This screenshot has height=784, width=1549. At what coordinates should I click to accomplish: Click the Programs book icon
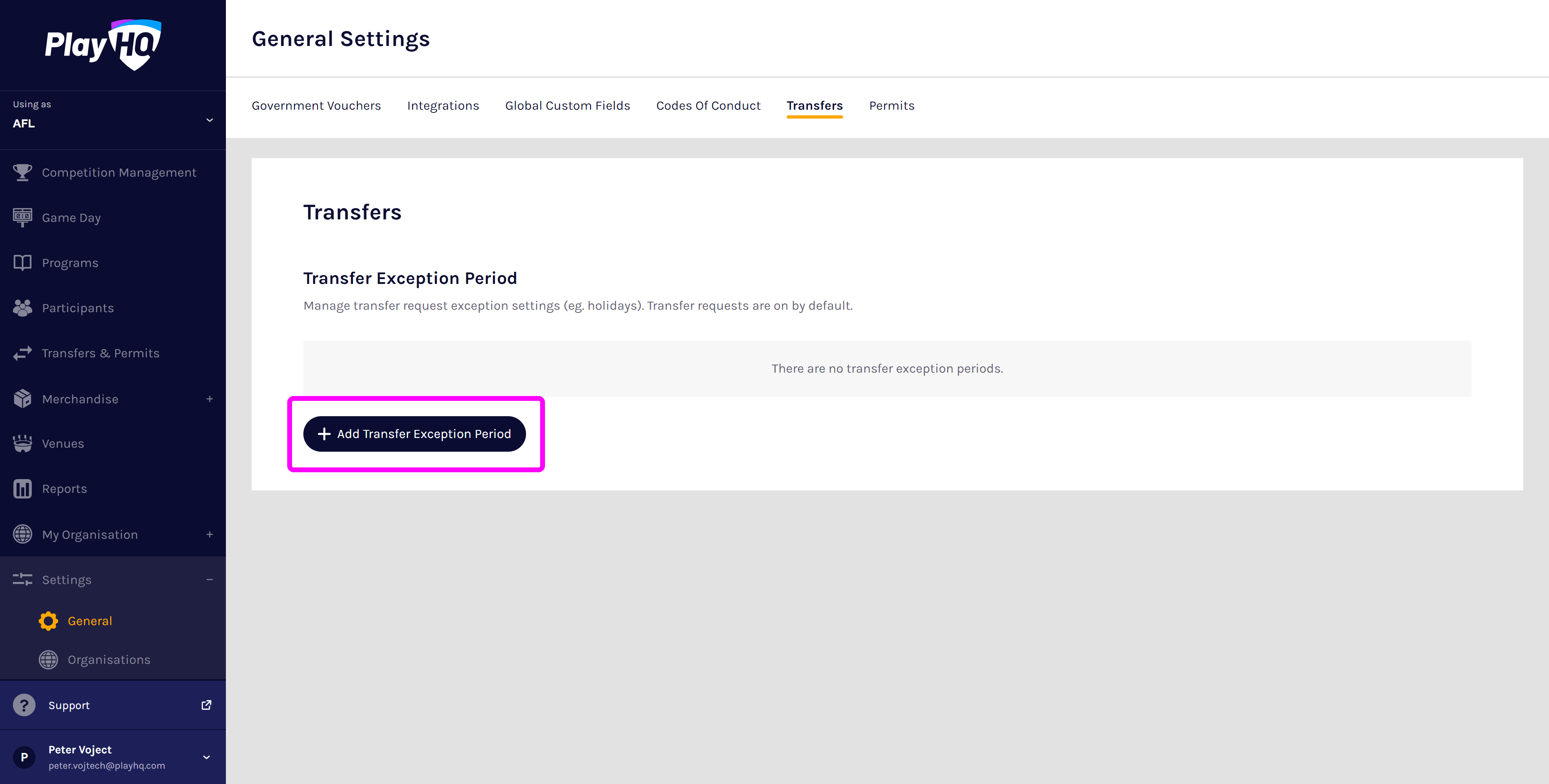point(22,263)
